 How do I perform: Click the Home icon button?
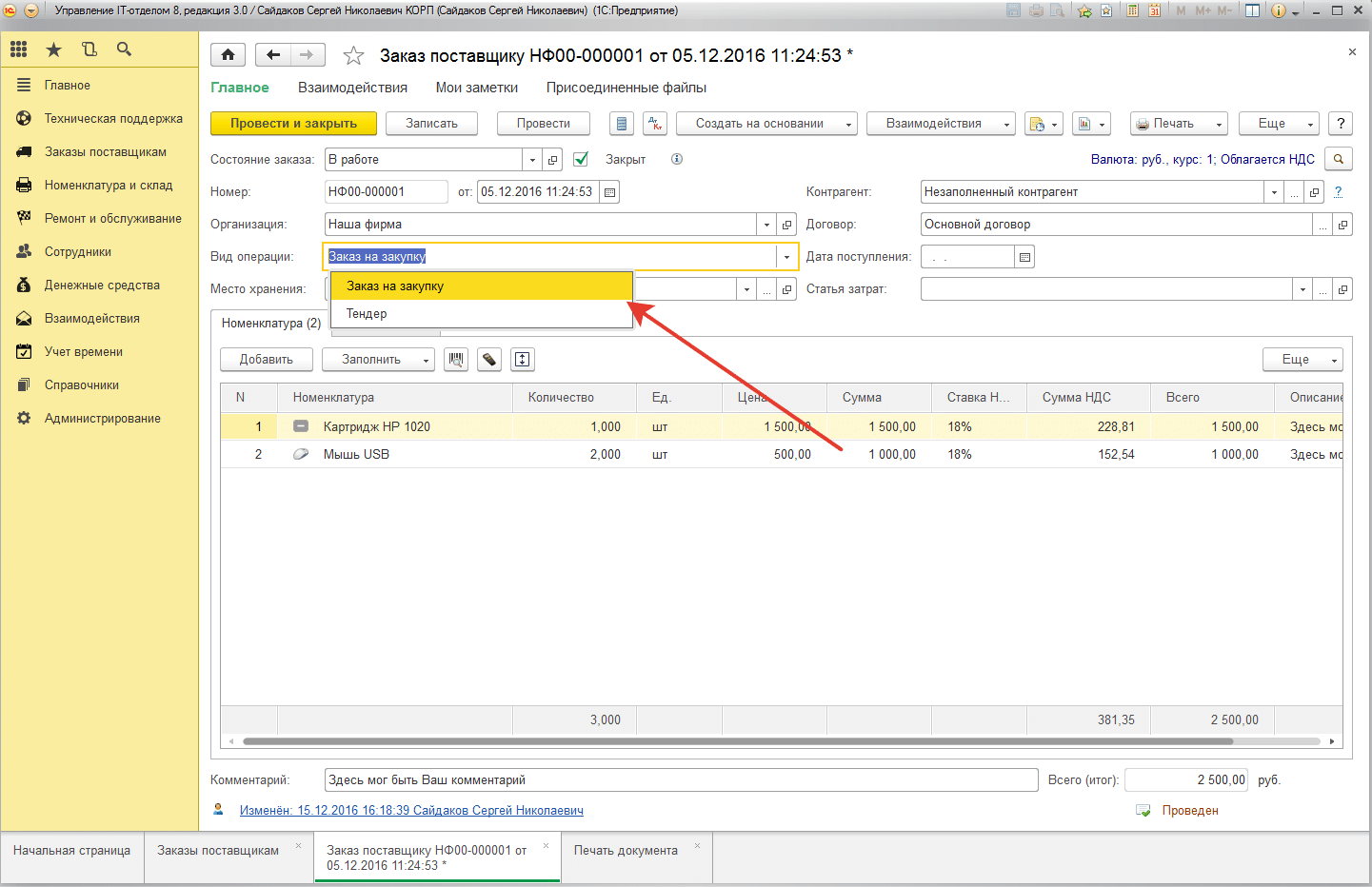[228, 55]
